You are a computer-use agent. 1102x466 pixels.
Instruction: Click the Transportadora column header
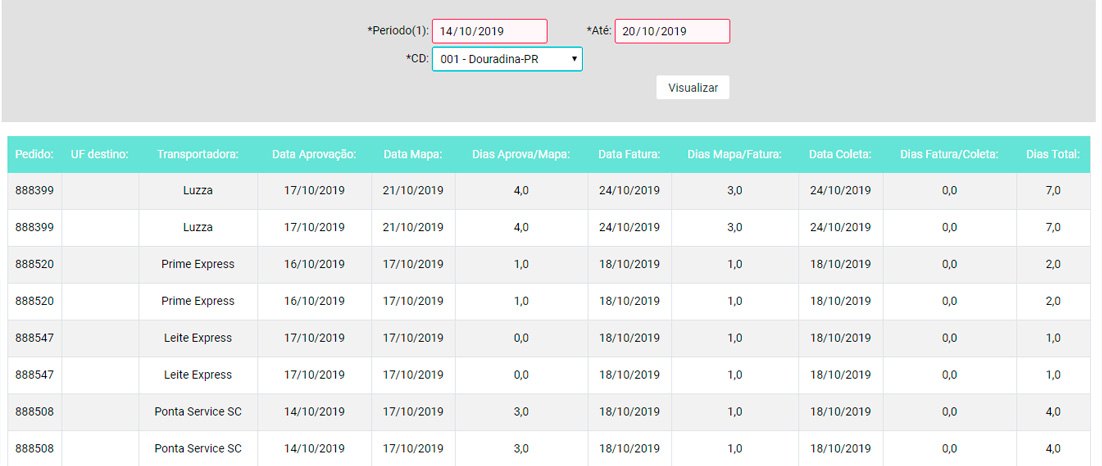198,155
